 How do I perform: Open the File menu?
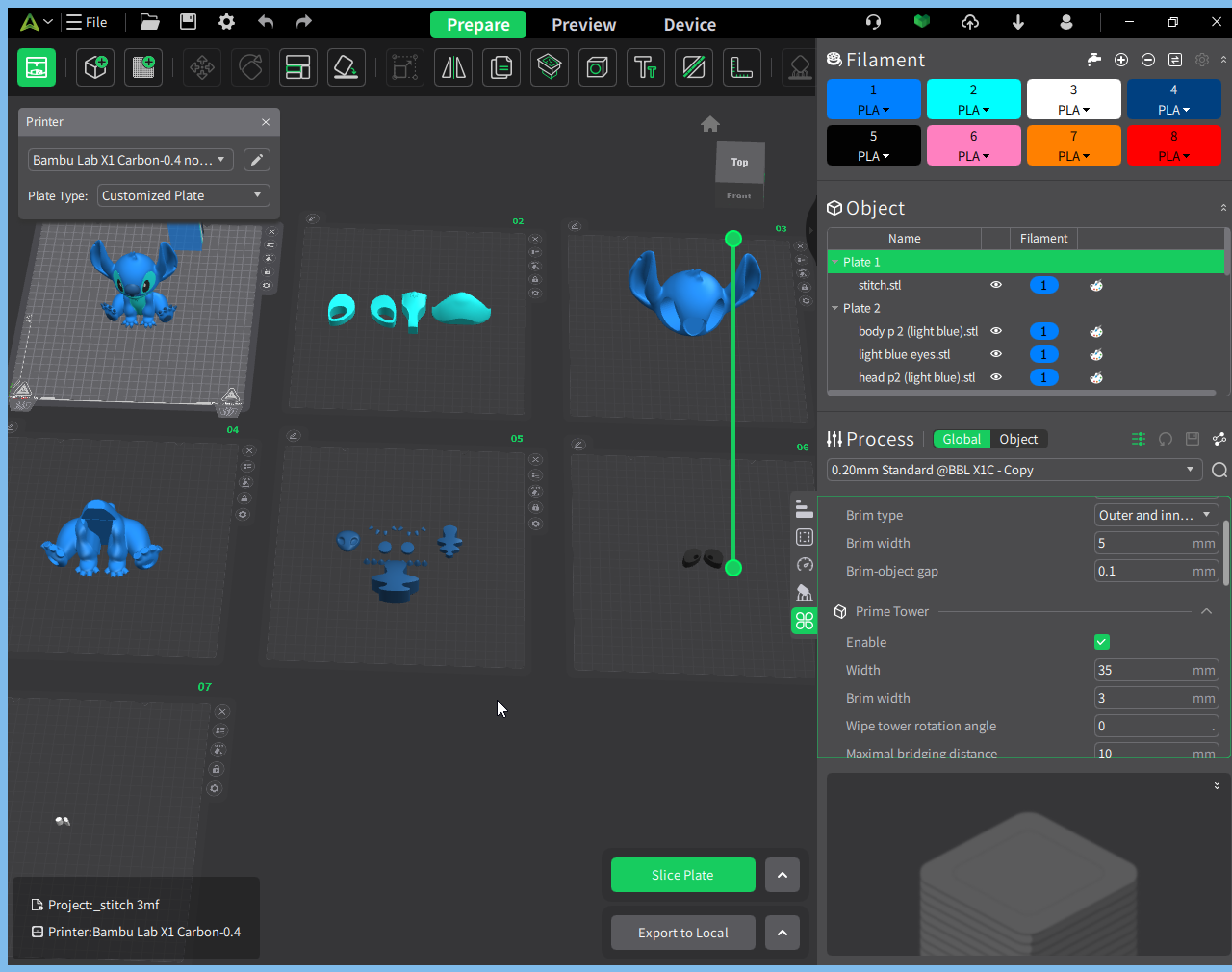(87, 22)
